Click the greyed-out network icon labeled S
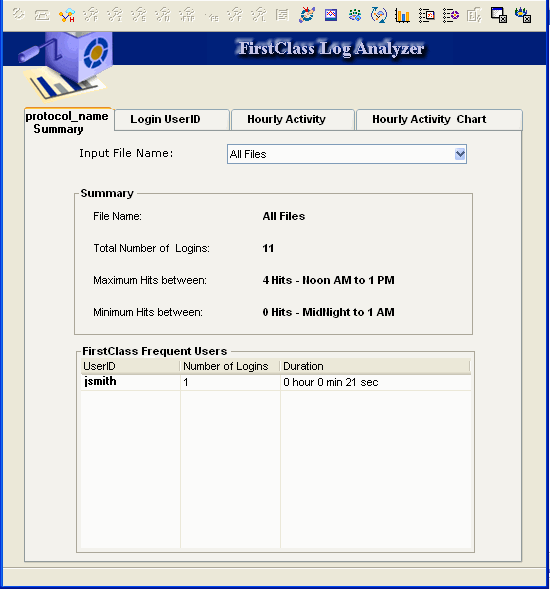The image size is (550, 589). click(x=139, y=15)
